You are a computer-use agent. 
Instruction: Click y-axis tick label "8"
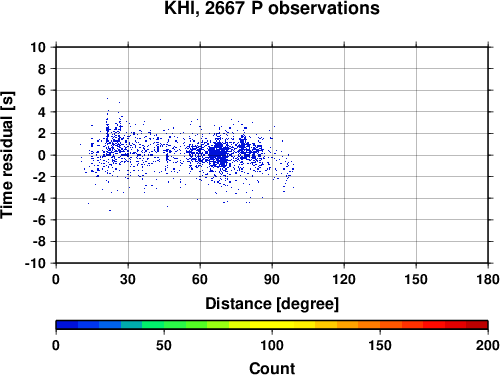coord(42,69)
